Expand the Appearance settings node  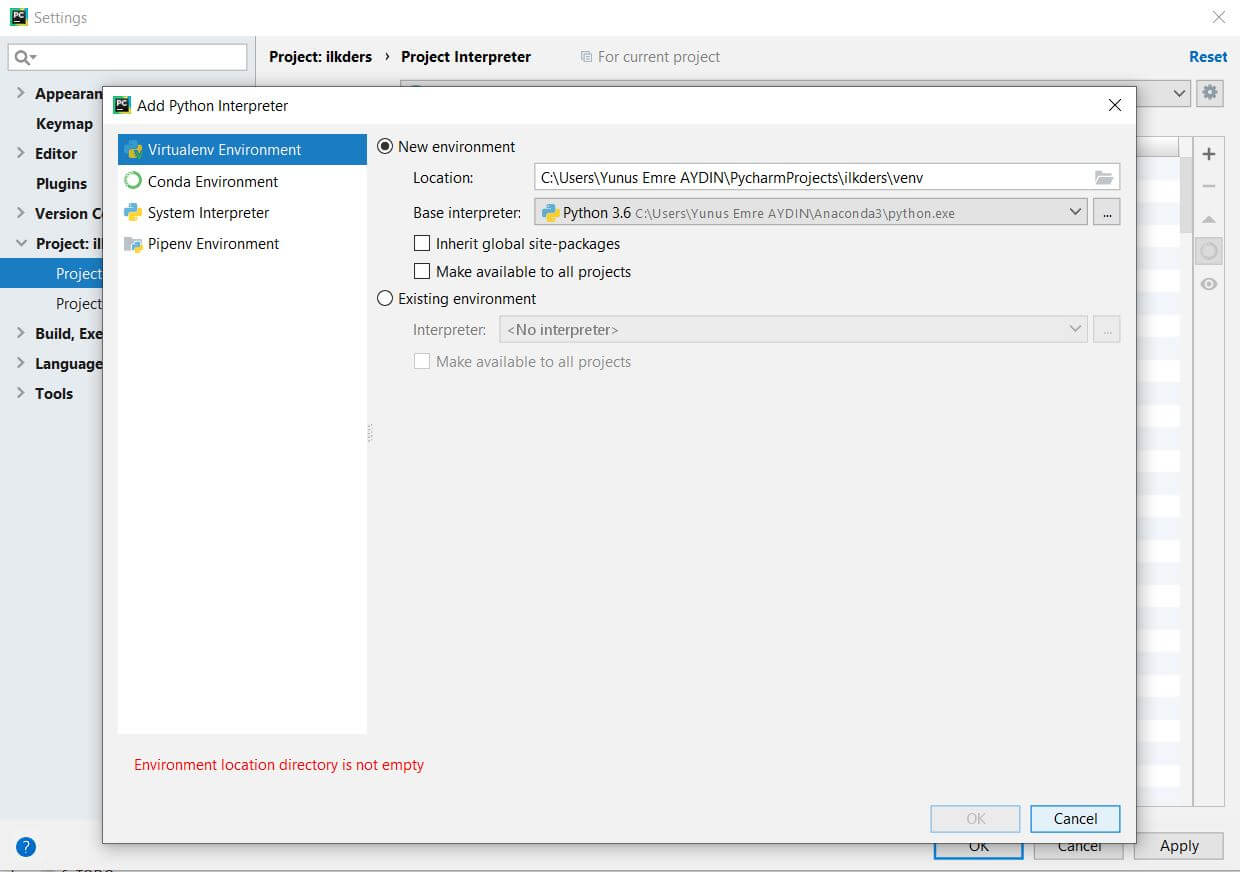21,93
